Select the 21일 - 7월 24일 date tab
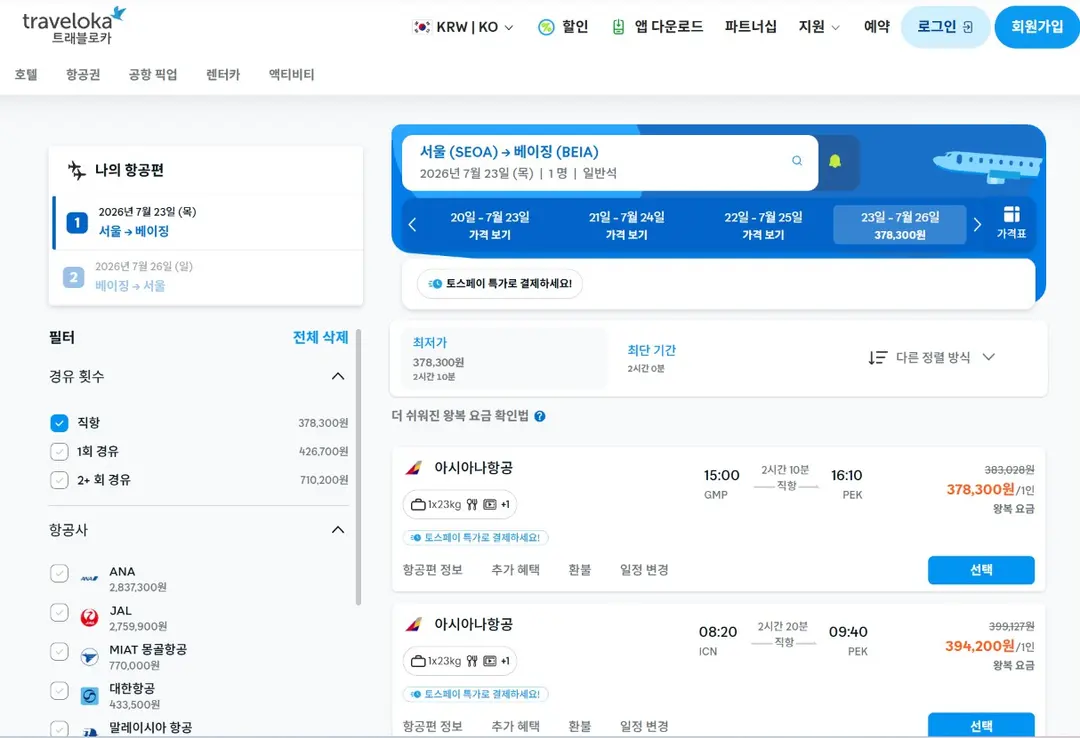The height and width of the screenshot is (738, 1080). coord(626,225)
